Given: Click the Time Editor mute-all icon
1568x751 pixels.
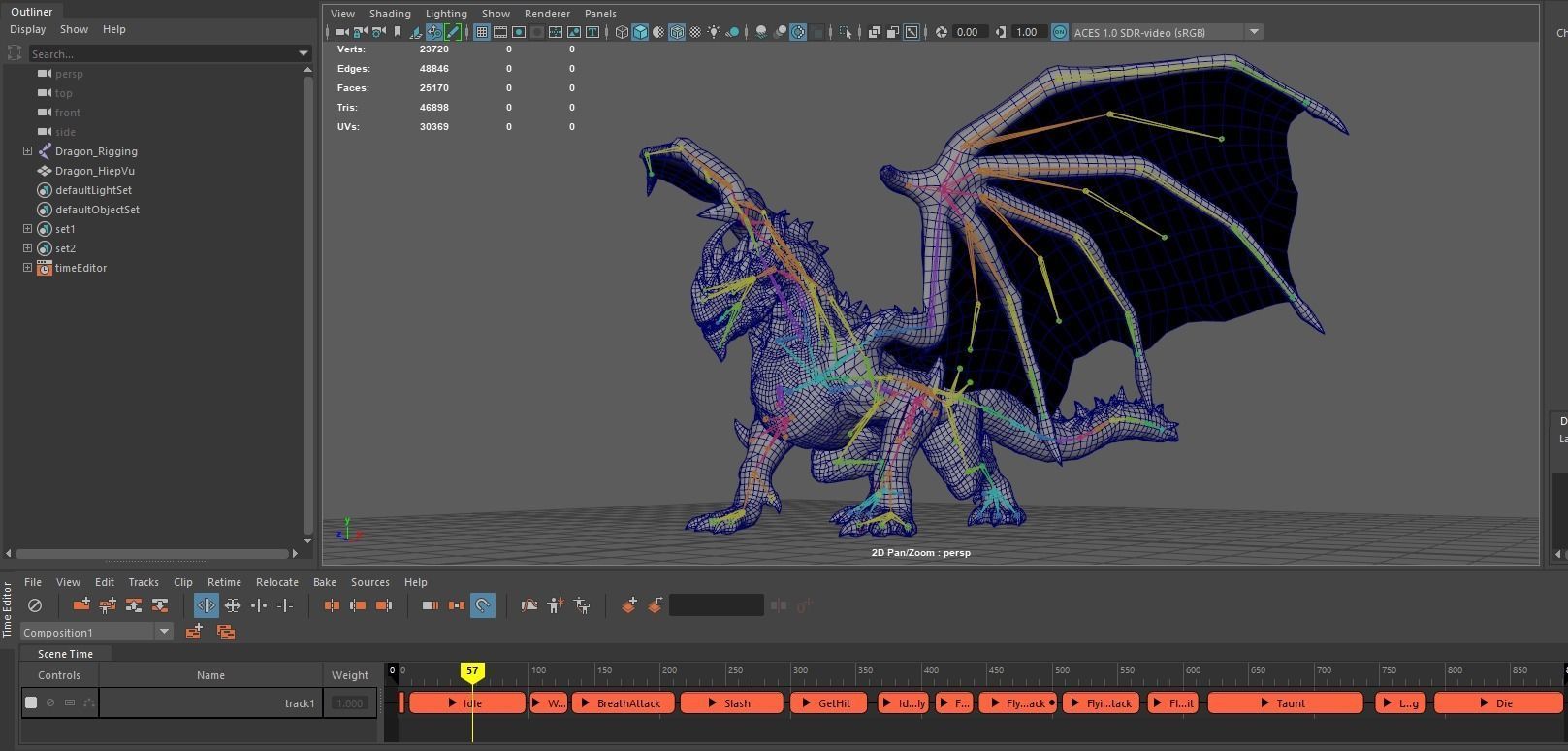Looking at the screenshot, I should [35, 605].
